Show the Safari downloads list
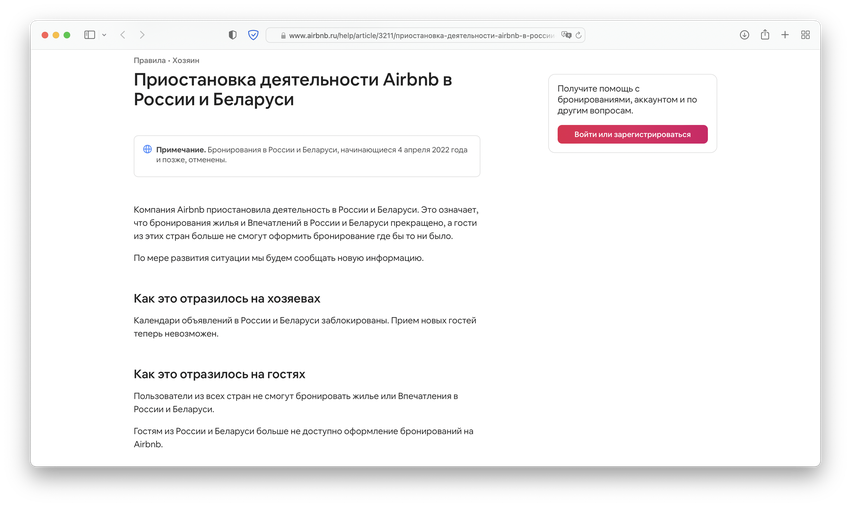 [744, 35]
